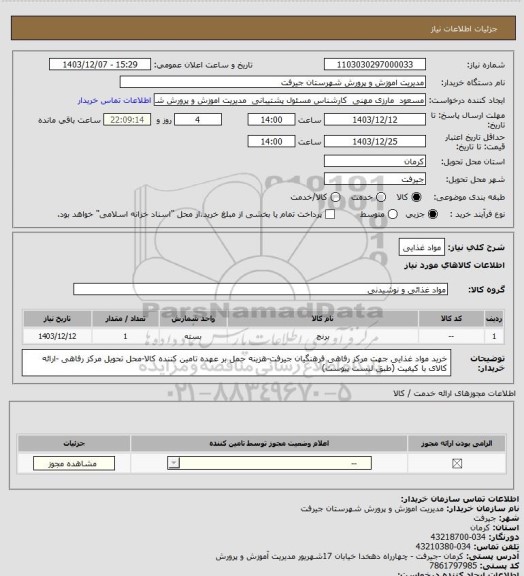Viewport: 524px width, 576px height.
Task: Click the response deadline date 1403/12/12 field
Action: pos(375,120)
